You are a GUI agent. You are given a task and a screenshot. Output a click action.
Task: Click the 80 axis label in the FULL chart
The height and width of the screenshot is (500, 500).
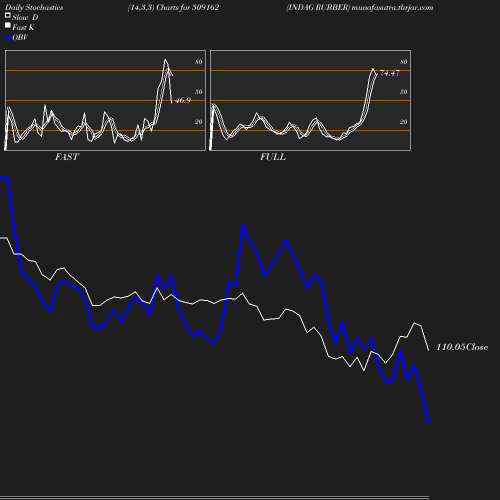[x=404, y=62]
